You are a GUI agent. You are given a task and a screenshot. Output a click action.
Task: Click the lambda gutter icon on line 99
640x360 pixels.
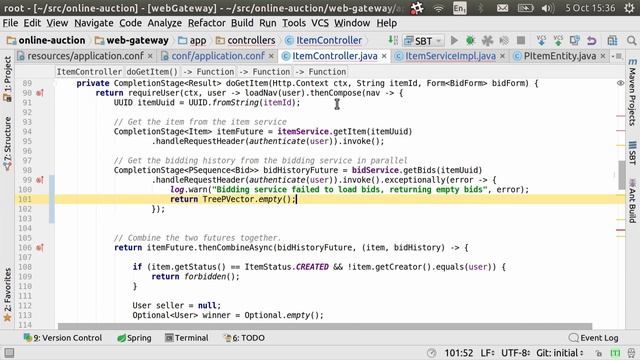40,180
